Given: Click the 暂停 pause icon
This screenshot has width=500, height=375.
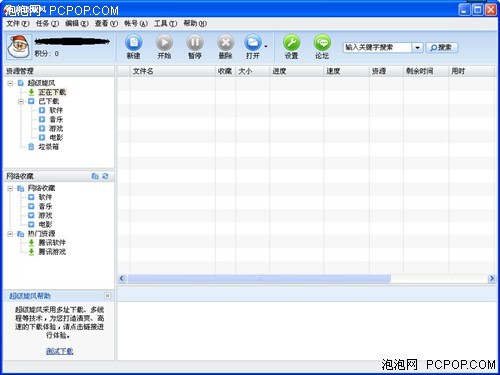Looking at the screenshot, I should pyautogui.click(x=195, y=43).
